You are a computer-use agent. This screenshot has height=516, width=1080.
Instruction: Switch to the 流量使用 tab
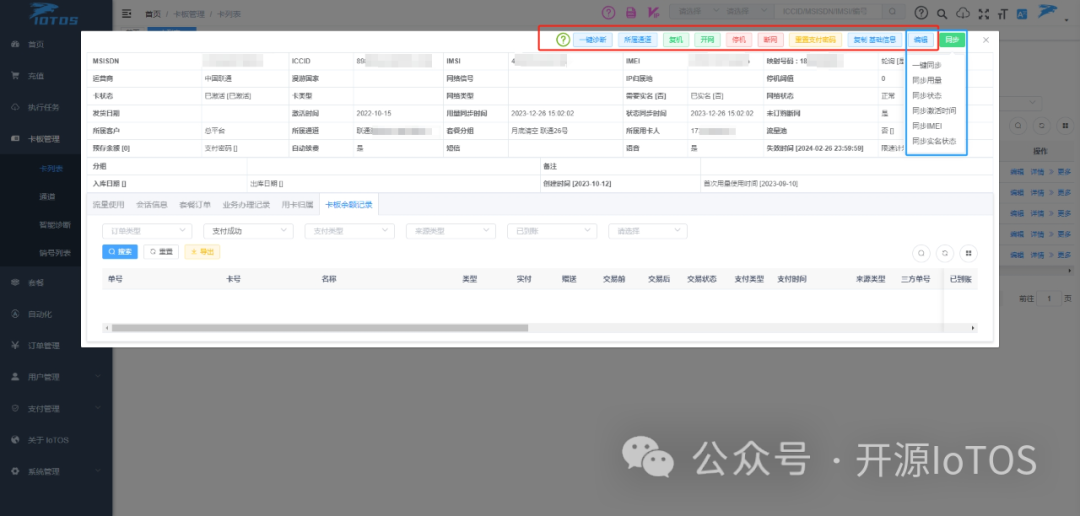(109, 204)
